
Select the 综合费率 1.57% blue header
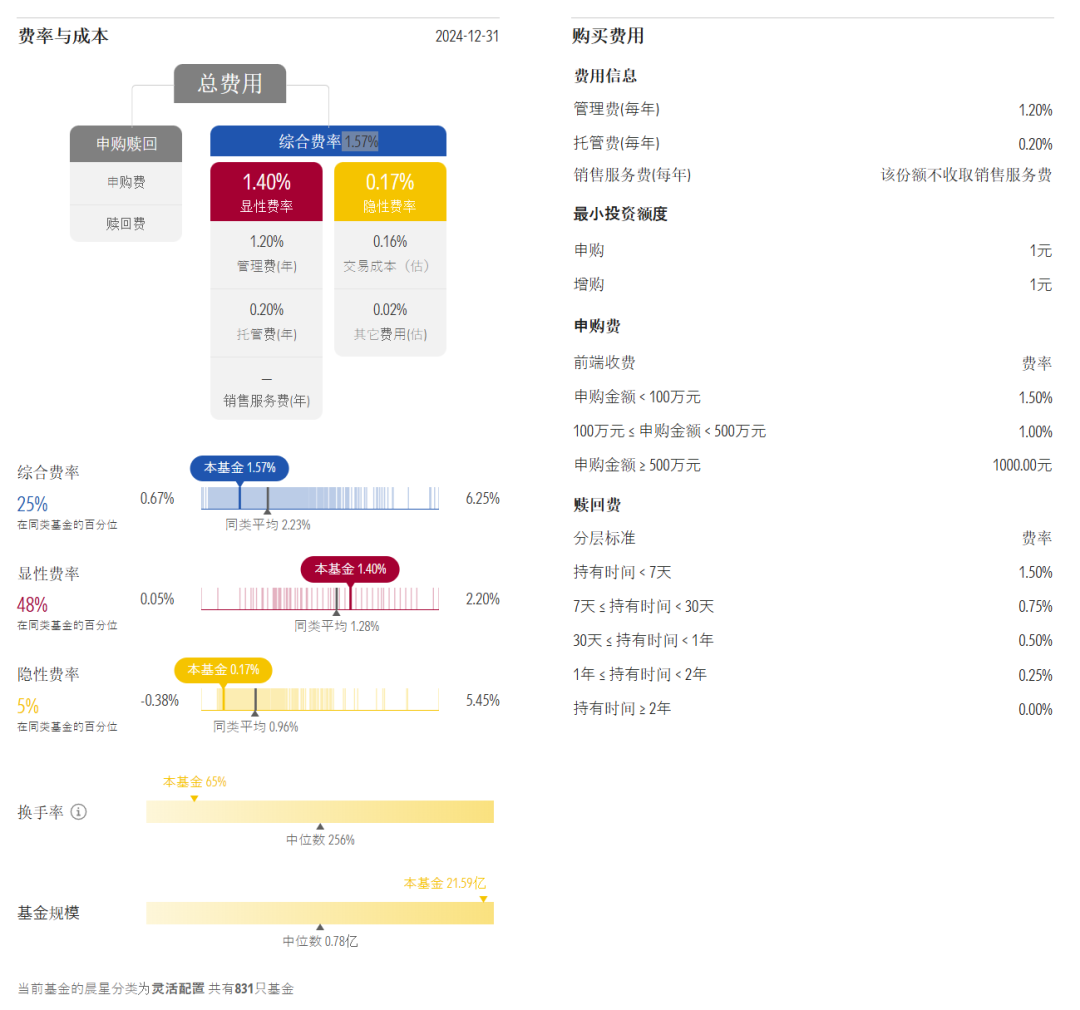pyautogui.click(x=328, y=141)
